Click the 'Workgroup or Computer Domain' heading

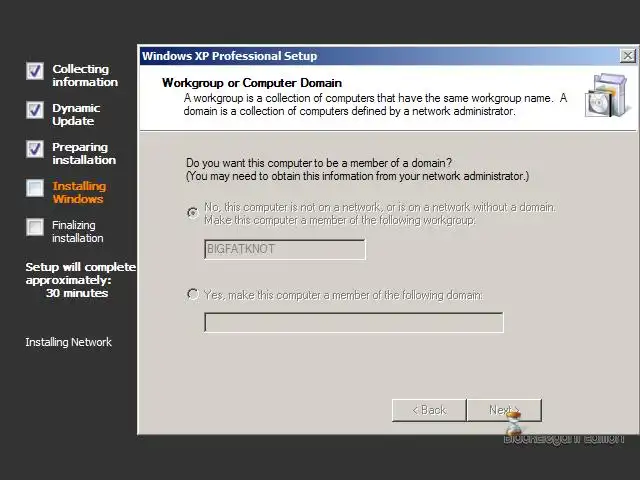click(x=252, y=83)
